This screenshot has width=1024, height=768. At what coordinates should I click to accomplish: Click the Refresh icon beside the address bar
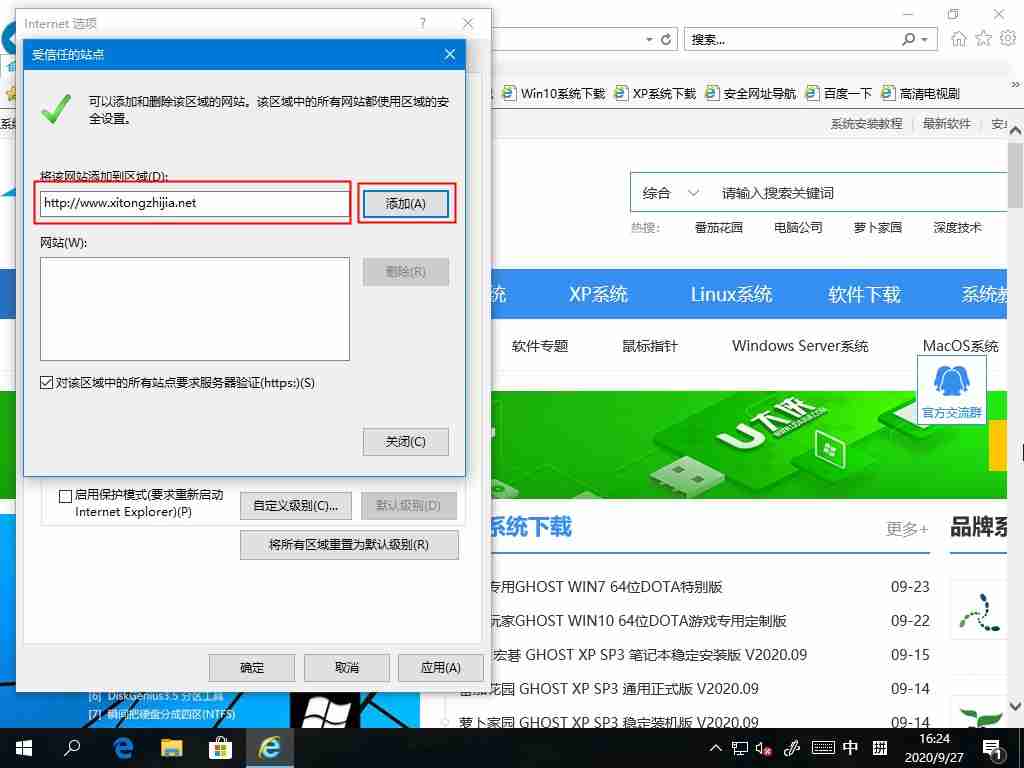tap(667, 37)
